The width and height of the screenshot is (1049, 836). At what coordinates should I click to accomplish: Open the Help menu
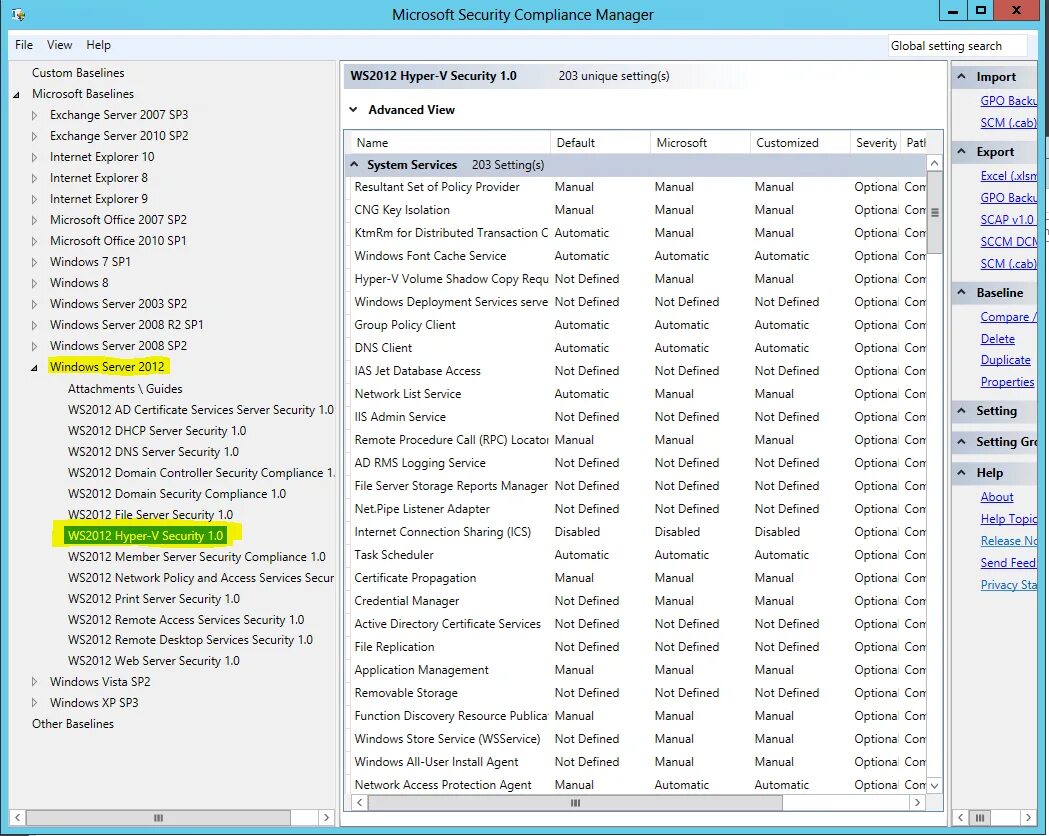pyautogui.click(x=98, y=45)
